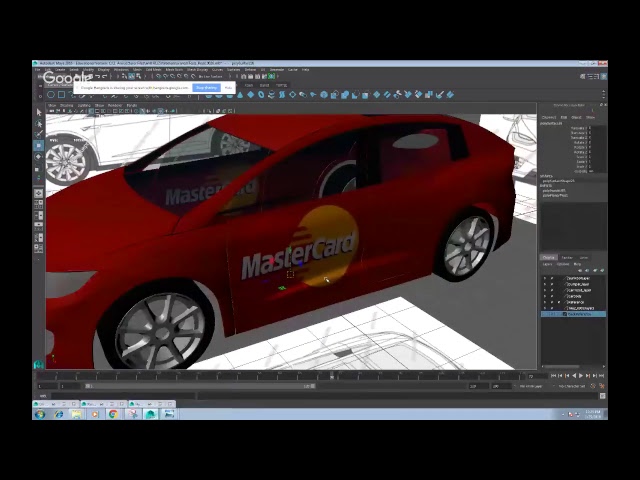Switch to the Render layer tab

(x=567, y=258)
